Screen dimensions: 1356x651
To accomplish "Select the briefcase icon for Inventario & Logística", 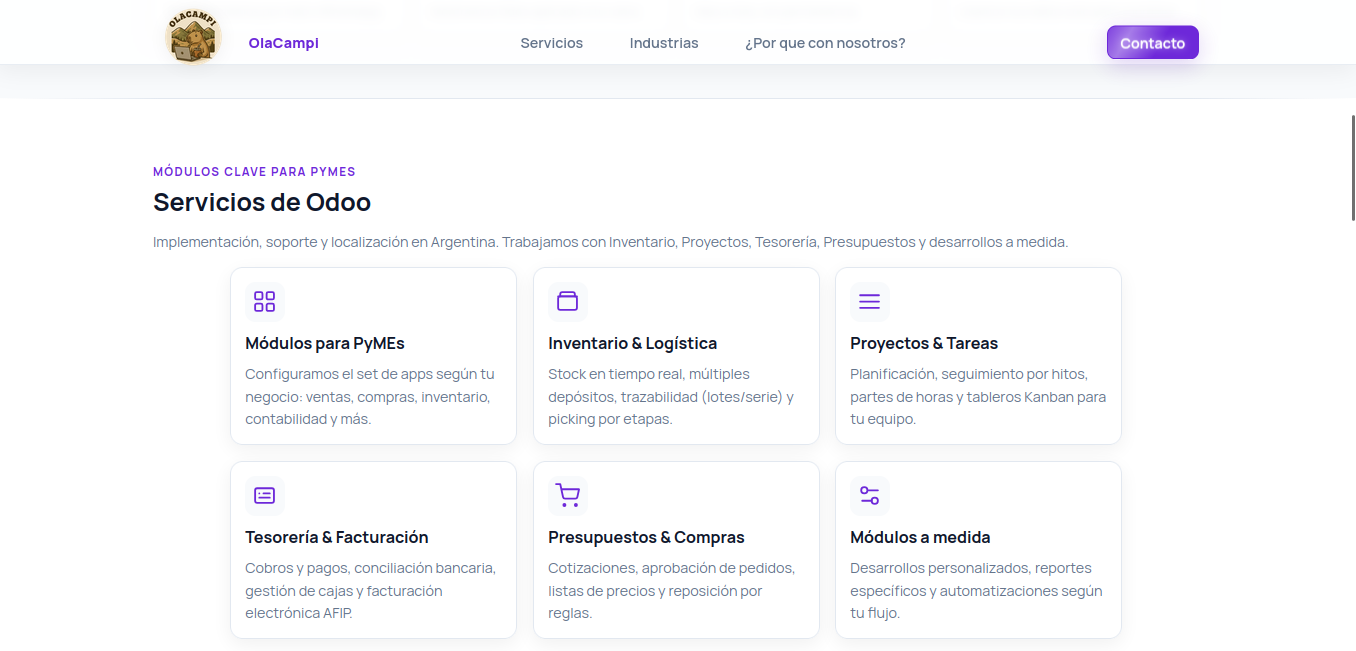I will pyautogui.click(x=567, y=301).
